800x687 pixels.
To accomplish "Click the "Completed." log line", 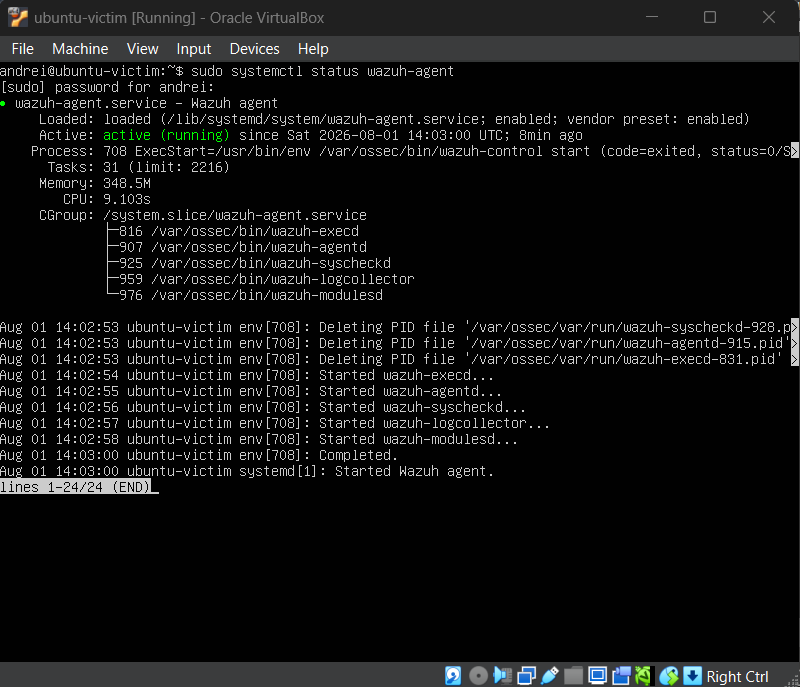I will tap(199, 455).
